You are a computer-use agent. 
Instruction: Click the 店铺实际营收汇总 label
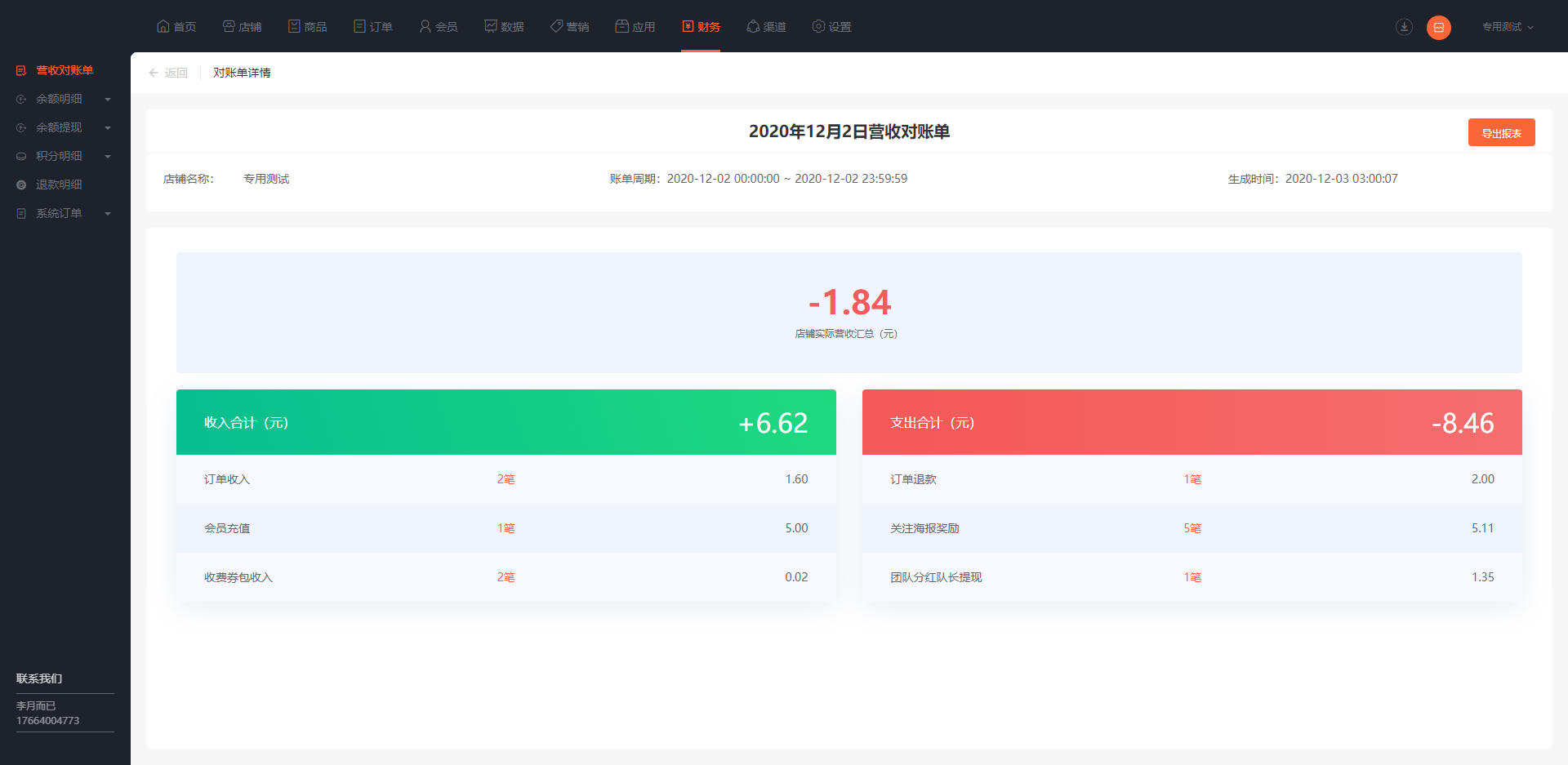coord(846,334)
